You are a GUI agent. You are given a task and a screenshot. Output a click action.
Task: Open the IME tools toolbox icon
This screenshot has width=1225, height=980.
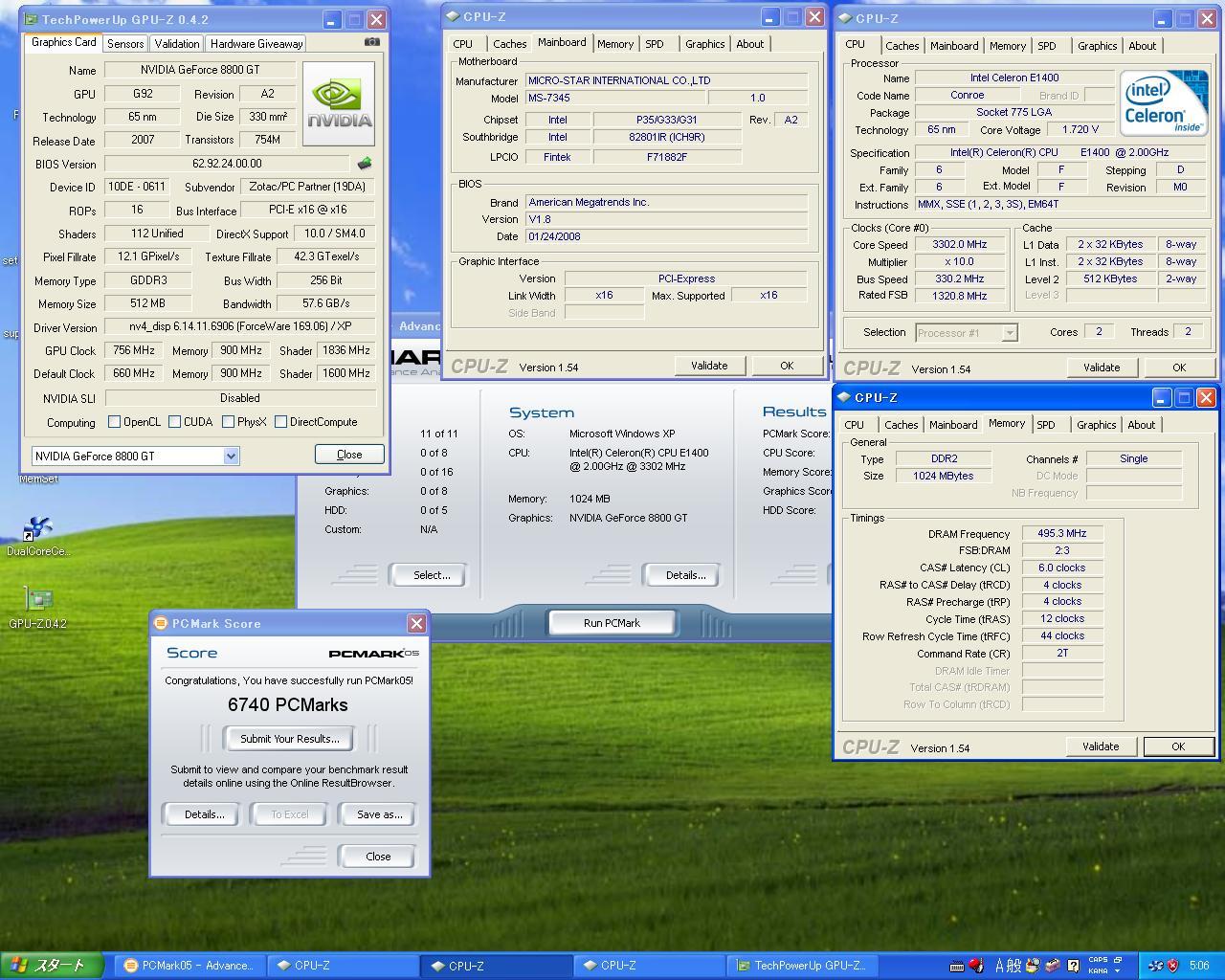tap(1052, 966)
